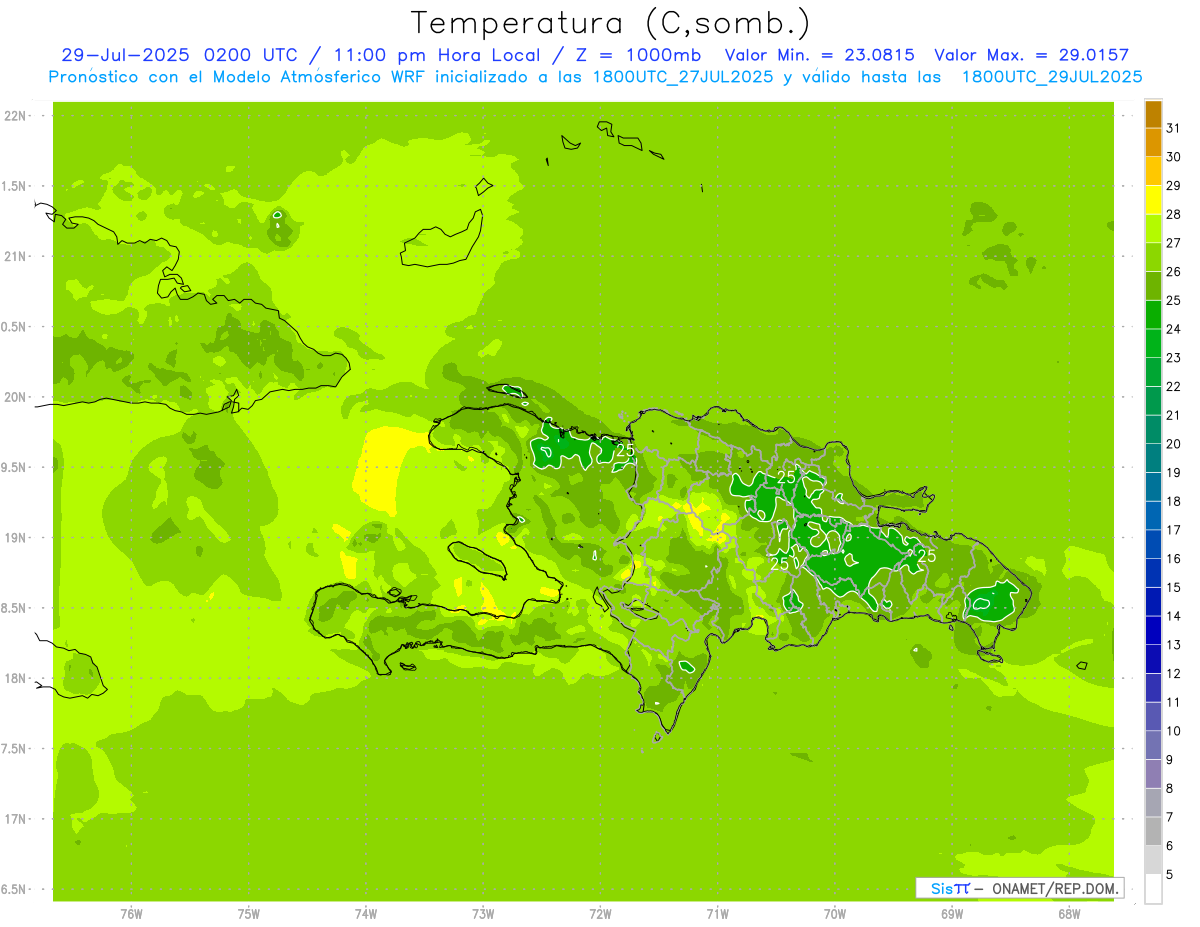Pick the gold legend swatch between 29 and 30
This screenshot has width=1200, height=927.
[1153, 171]
